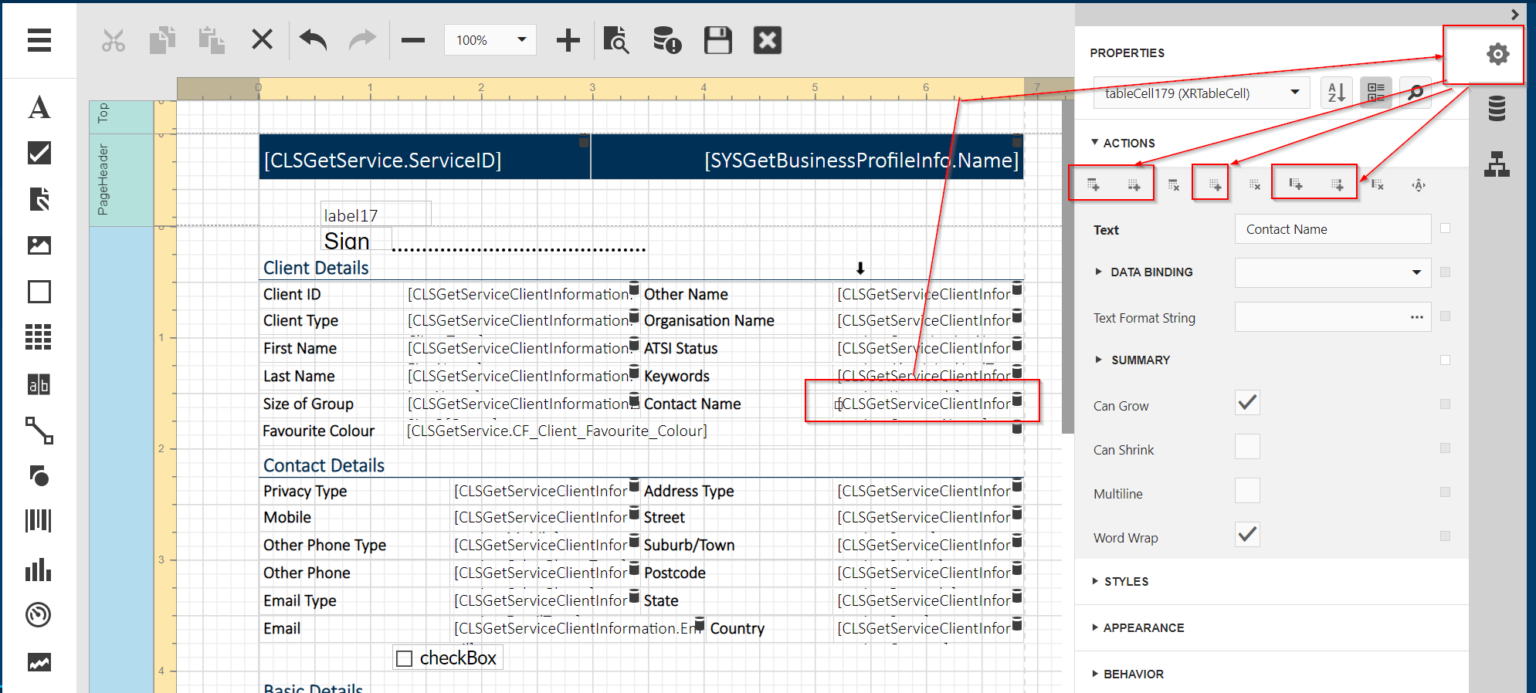
Task: Select the Chart tool in the toolbox
Action: (38, 570)
